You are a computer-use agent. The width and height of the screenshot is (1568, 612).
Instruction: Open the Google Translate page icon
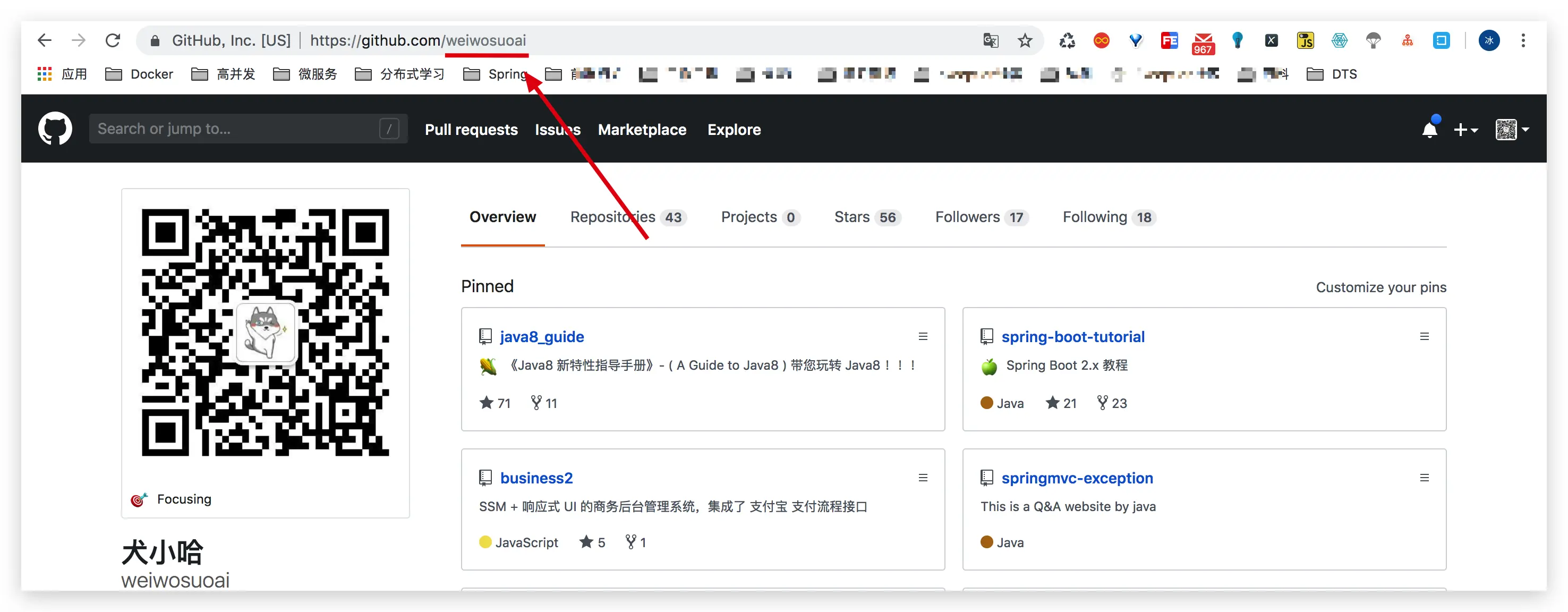(991, 41)
